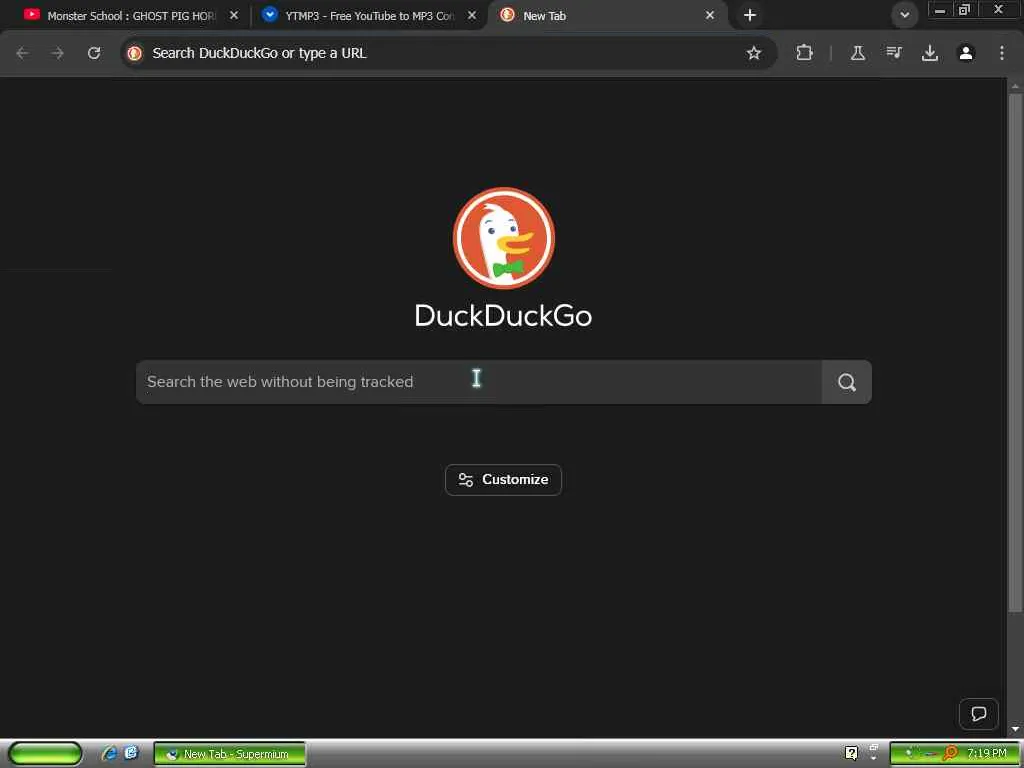Open the Customize button
1024x768 pixels.
click(504, 480)
